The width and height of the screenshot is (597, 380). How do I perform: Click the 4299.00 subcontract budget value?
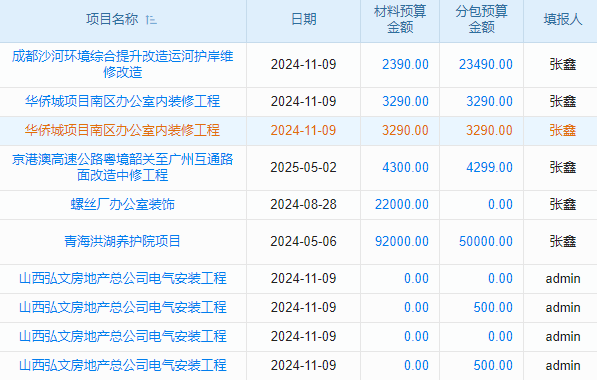point(490,168)
